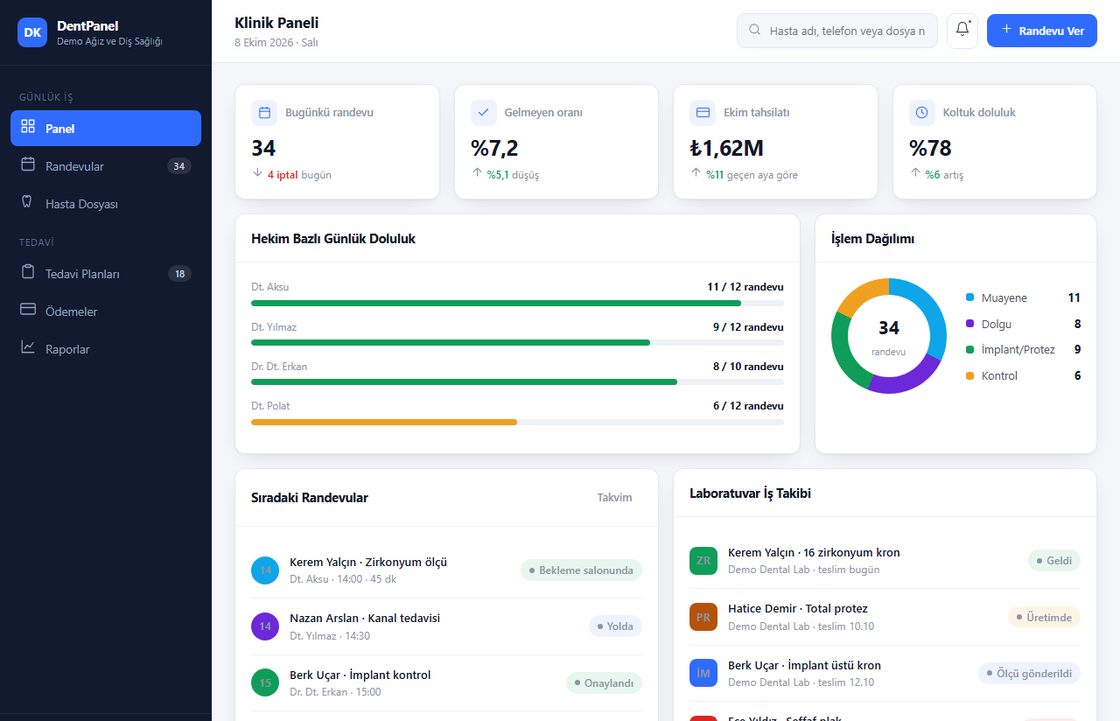This screenshot has width=1120, height=721.
Task: Click the Panel grid icon in sidebar
Action: pos(28,126)
